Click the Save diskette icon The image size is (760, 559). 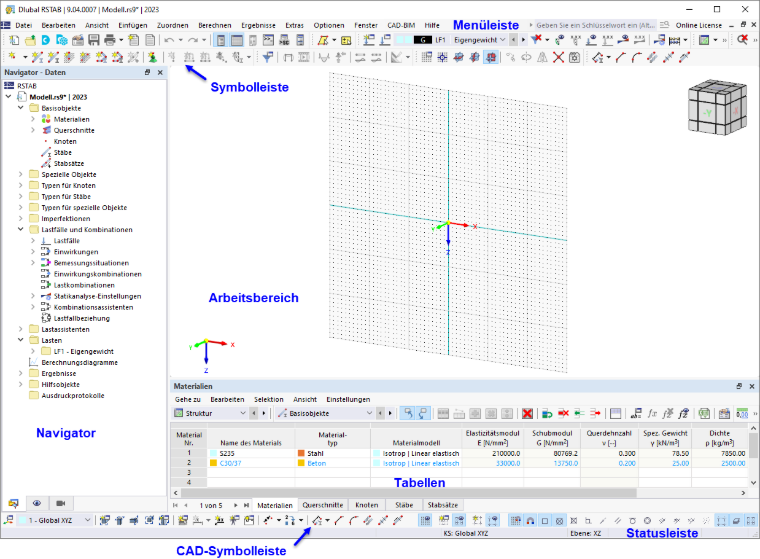pos(94,40)
